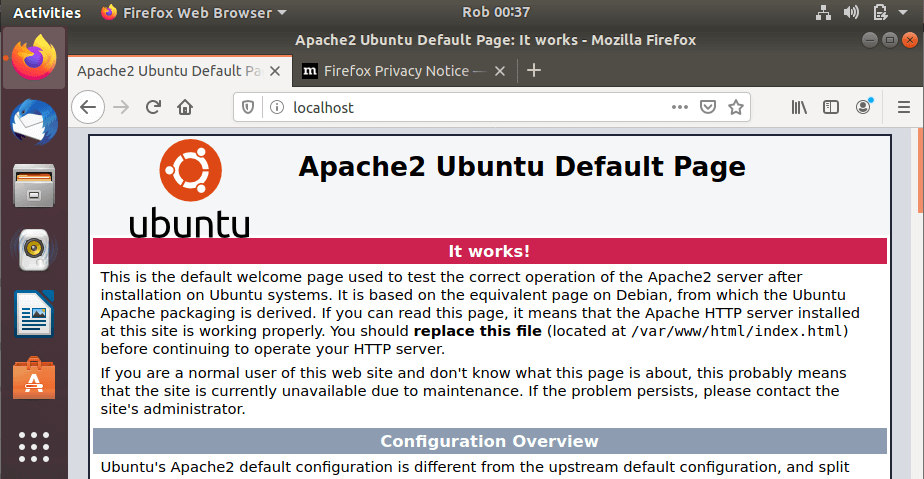924x479 pixels.
Task: Click the Configuration Overview heading
Action: coord(489,441)
